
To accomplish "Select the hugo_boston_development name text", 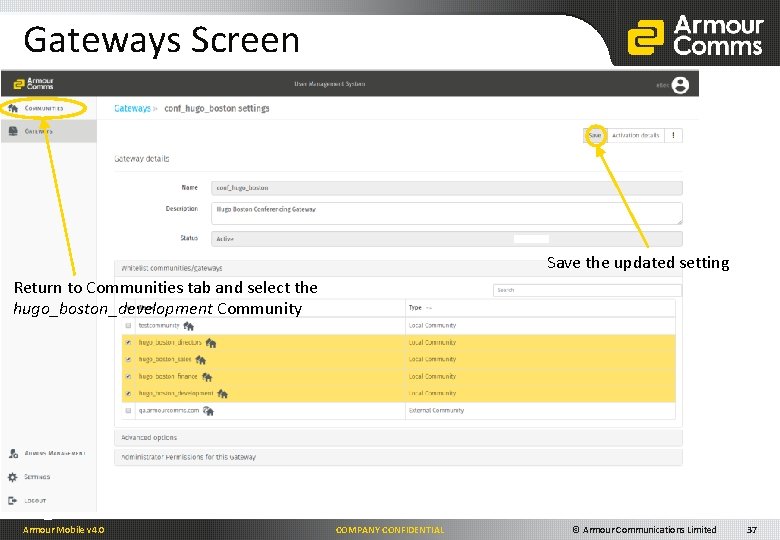I will [x=176, y=393].
